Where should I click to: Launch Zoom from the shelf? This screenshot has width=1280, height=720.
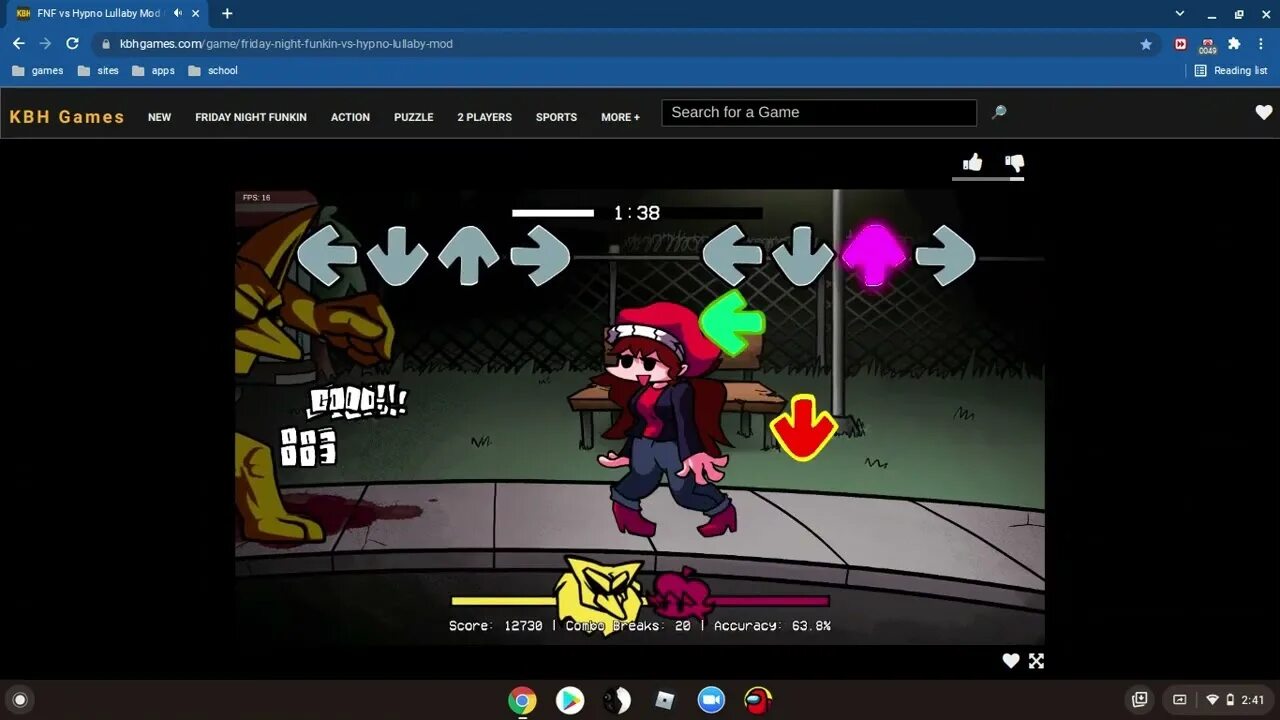(711, 701)
